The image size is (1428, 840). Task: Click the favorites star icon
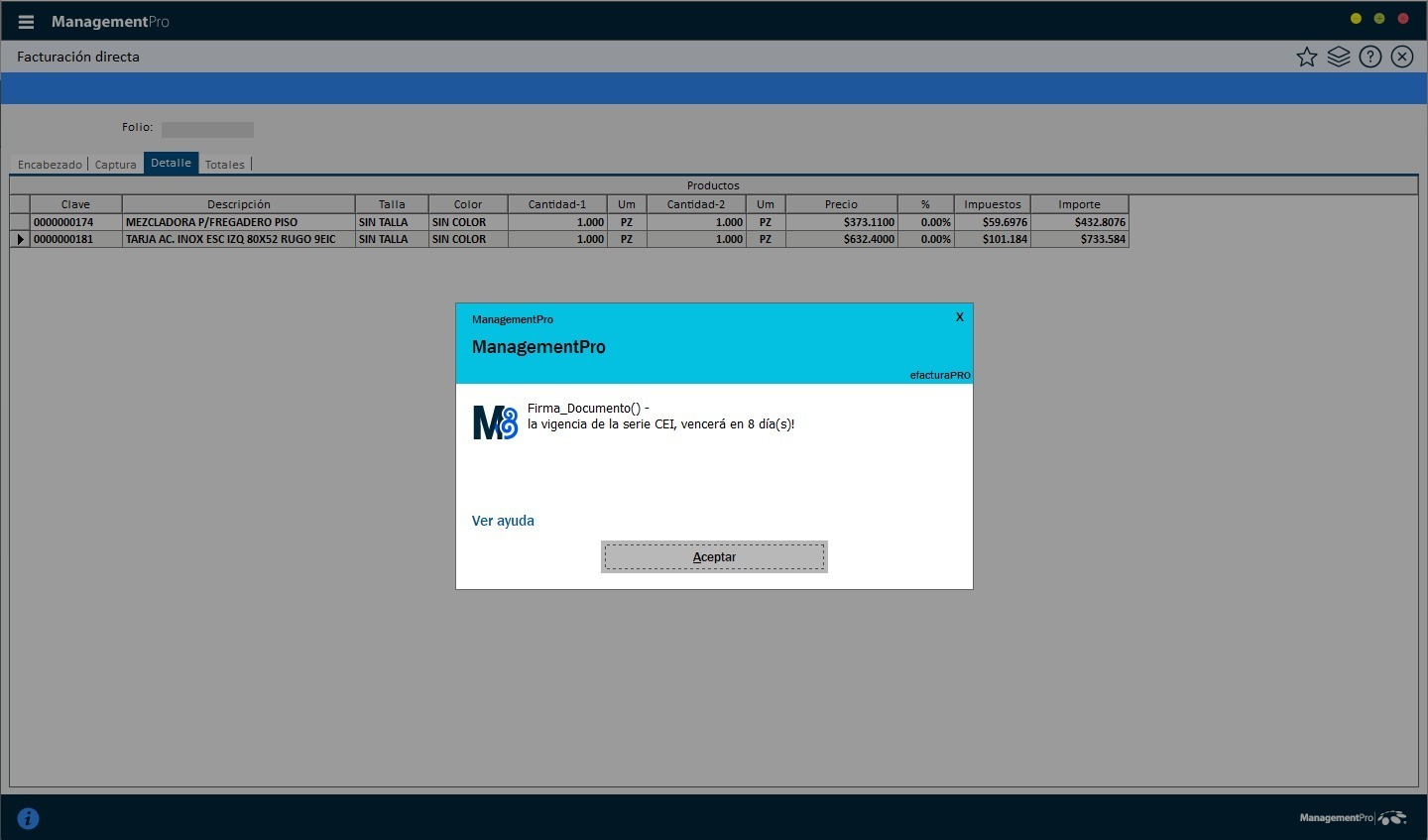[1307, 57]
